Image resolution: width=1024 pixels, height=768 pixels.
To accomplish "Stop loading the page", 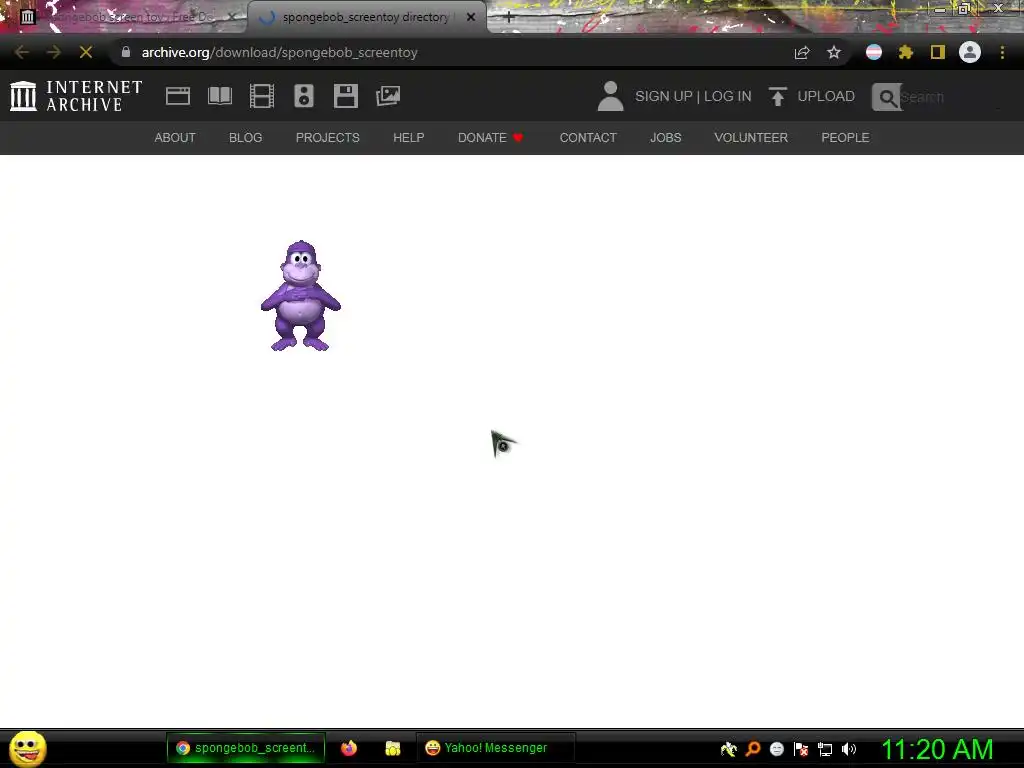I will [86, 52].
